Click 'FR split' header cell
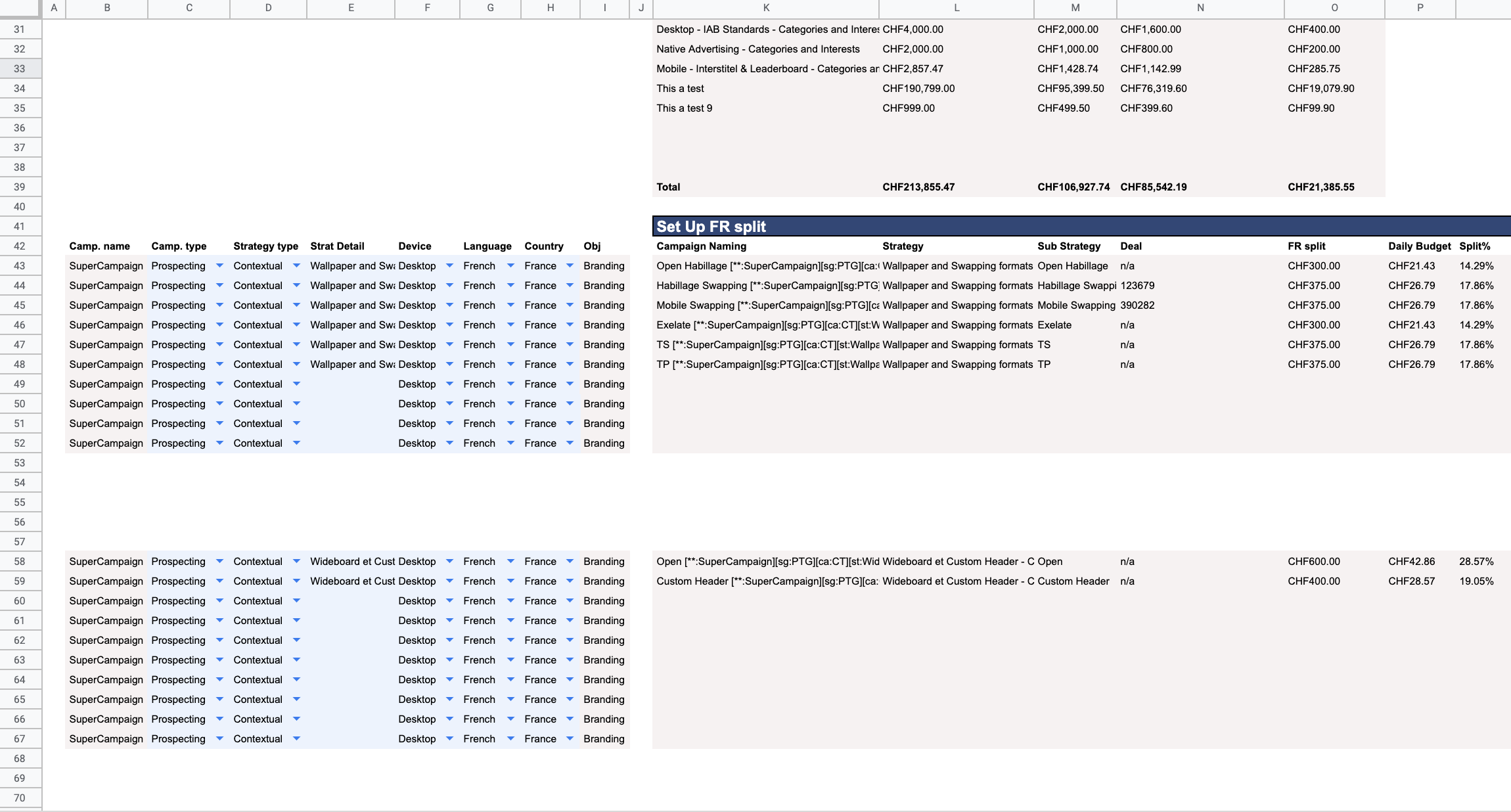 (1334, 246)
